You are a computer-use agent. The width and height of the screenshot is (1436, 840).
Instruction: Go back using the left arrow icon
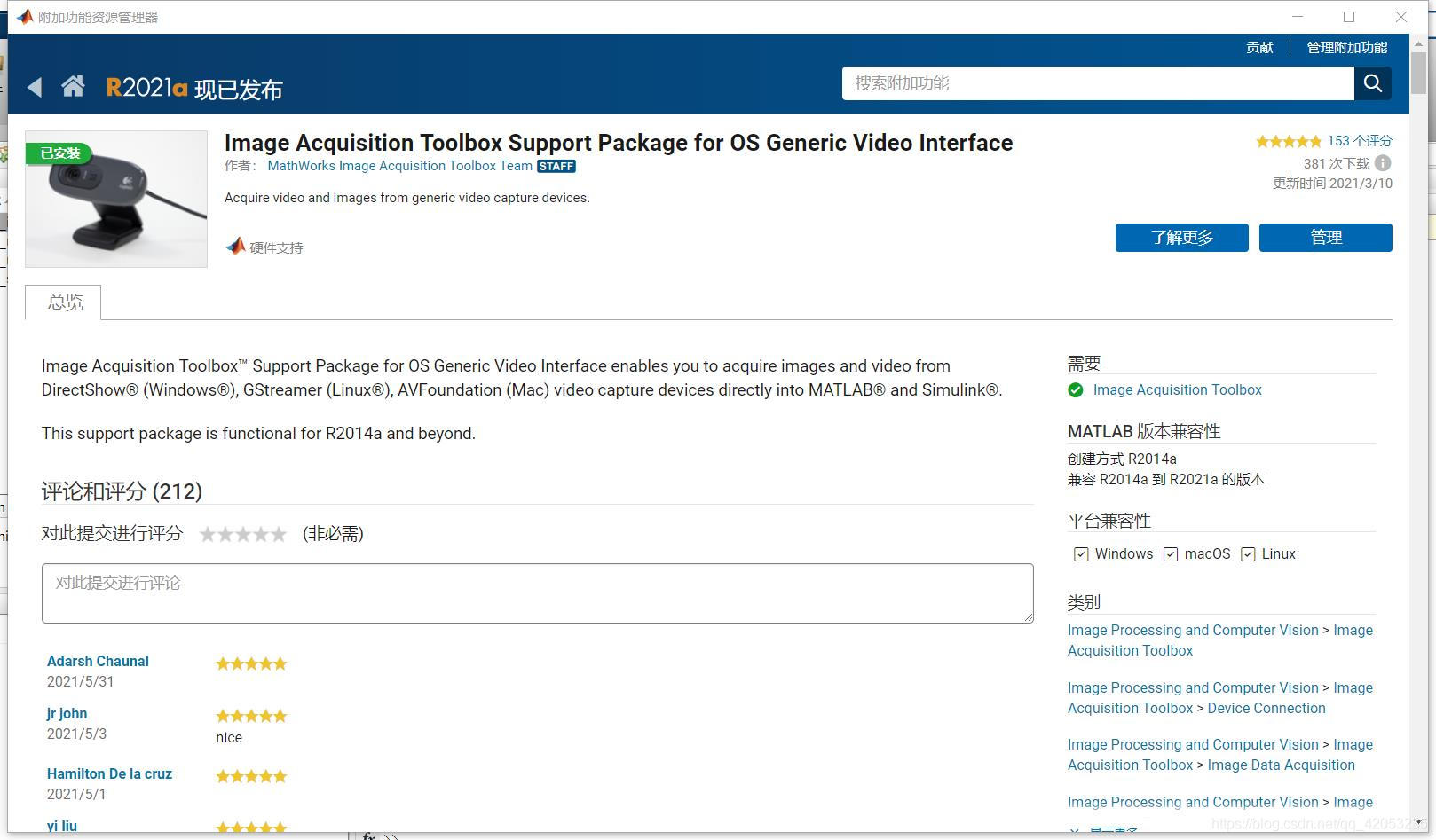point(35,87)
